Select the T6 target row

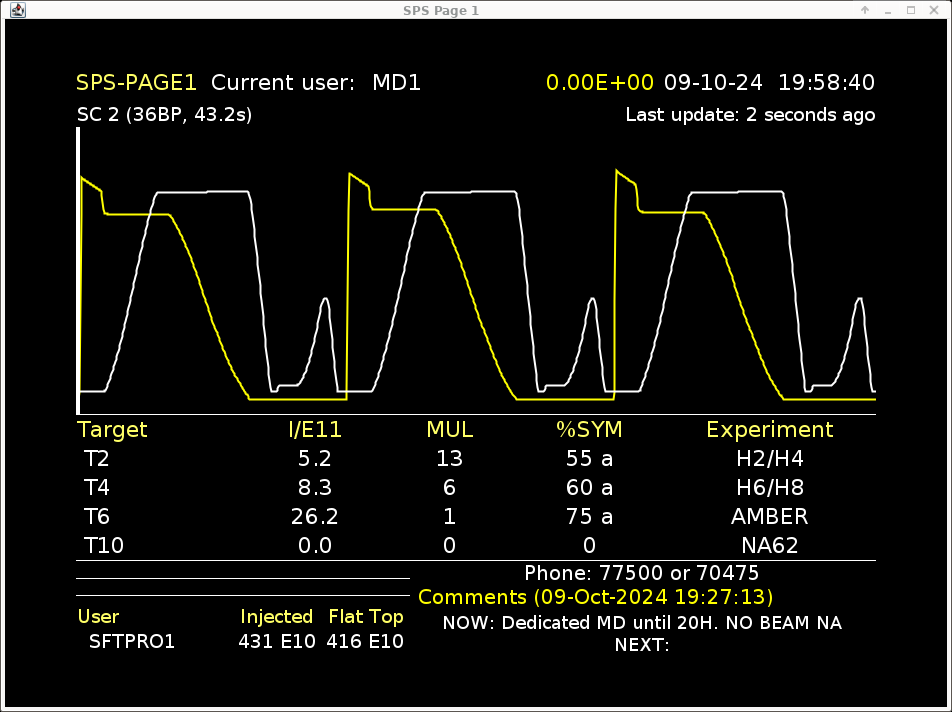click(x=97, y=517)
